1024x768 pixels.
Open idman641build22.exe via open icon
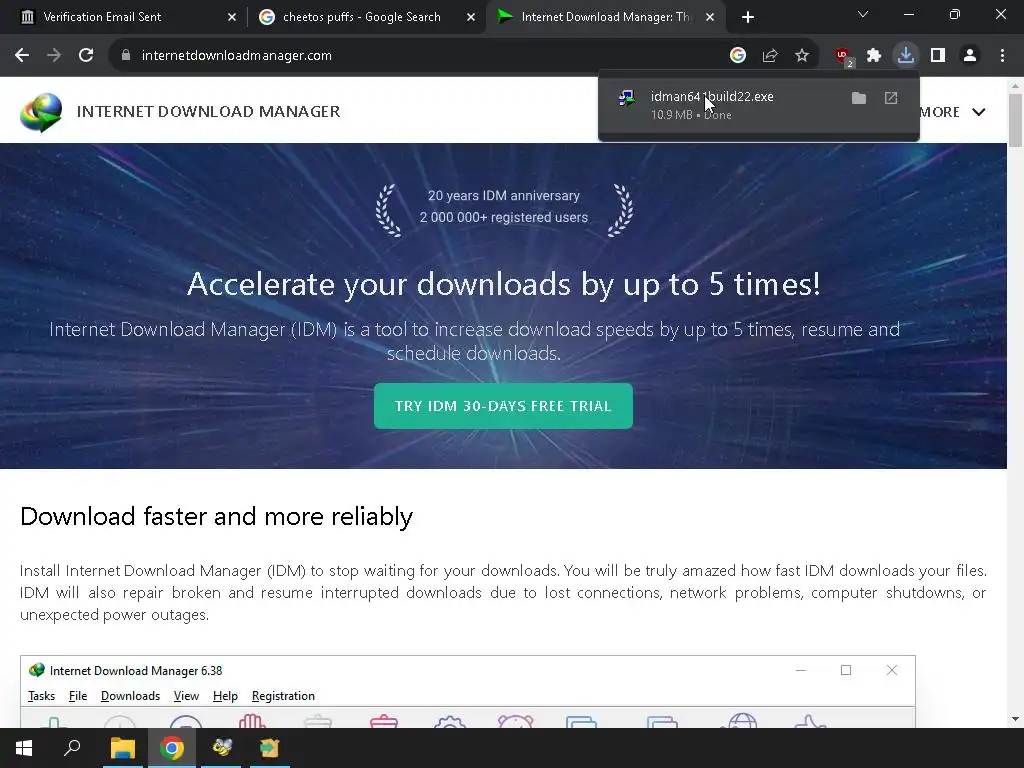891,98
